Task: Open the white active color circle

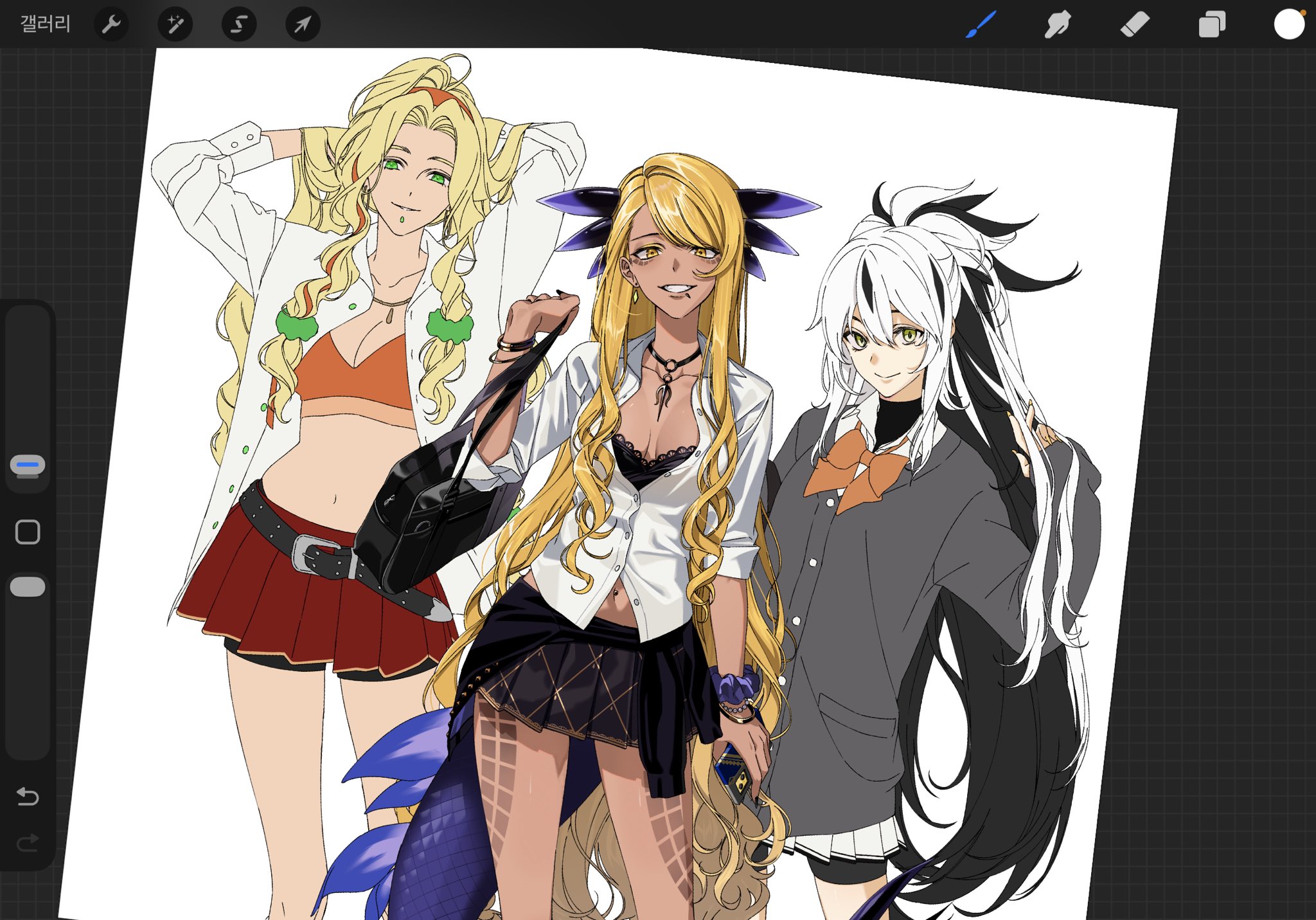Action: point(1288,24)
